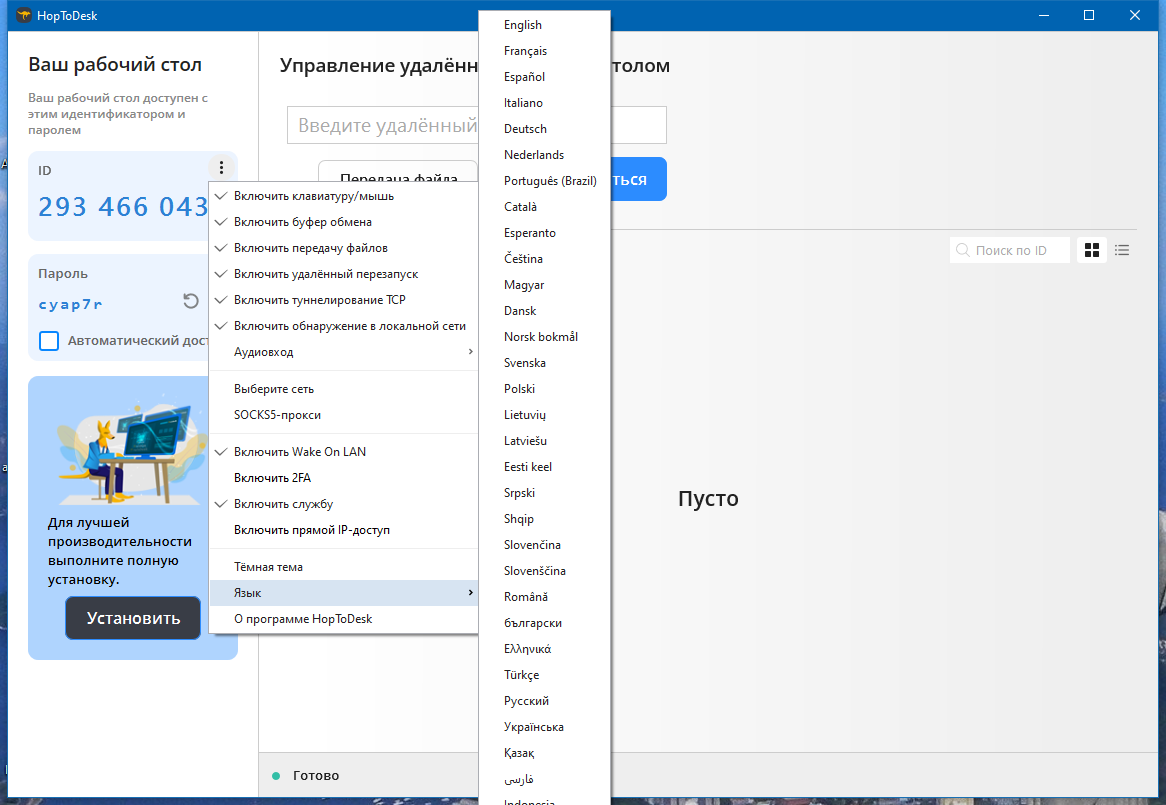Toggle Включить передачу файлов option
Image resolution: width=1166 pixels, height=805 pixels.
[x=344, y=248]
